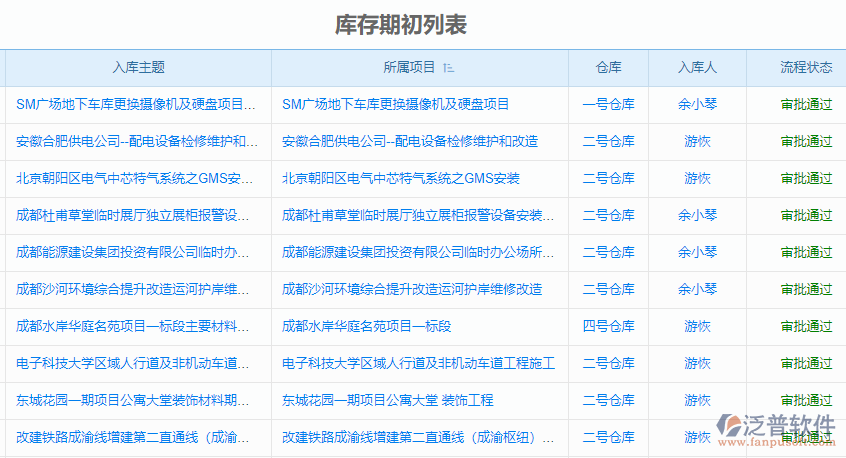
Task: Open 安徽合肥供电公司 link in 入库主题 column
Action: (x=136, y=141)
